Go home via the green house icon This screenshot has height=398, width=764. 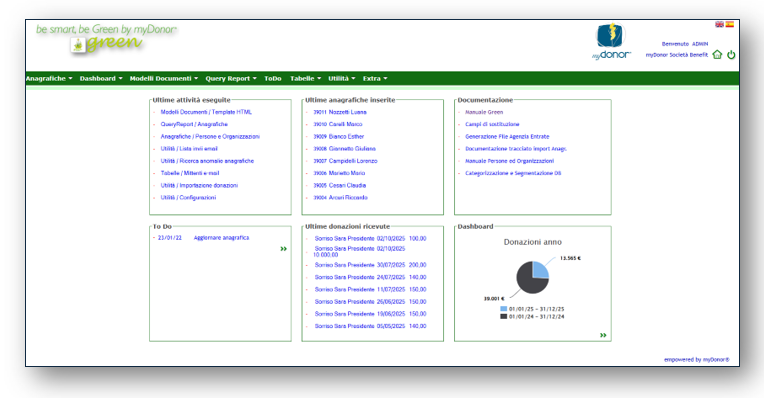click(717, 55)
